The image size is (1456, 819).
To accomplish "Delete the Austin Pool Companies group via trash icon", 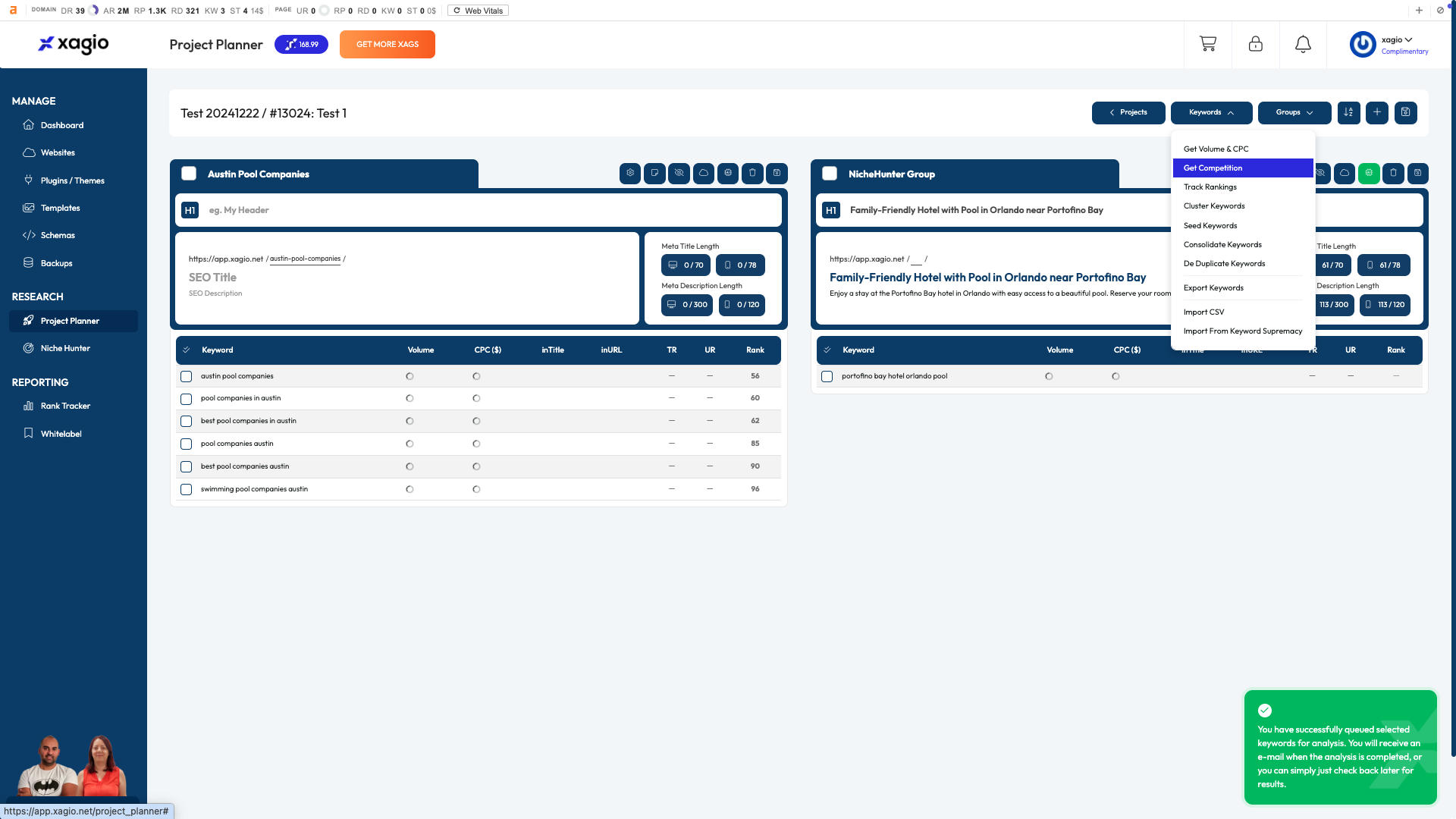I will [x=752, y=174].
